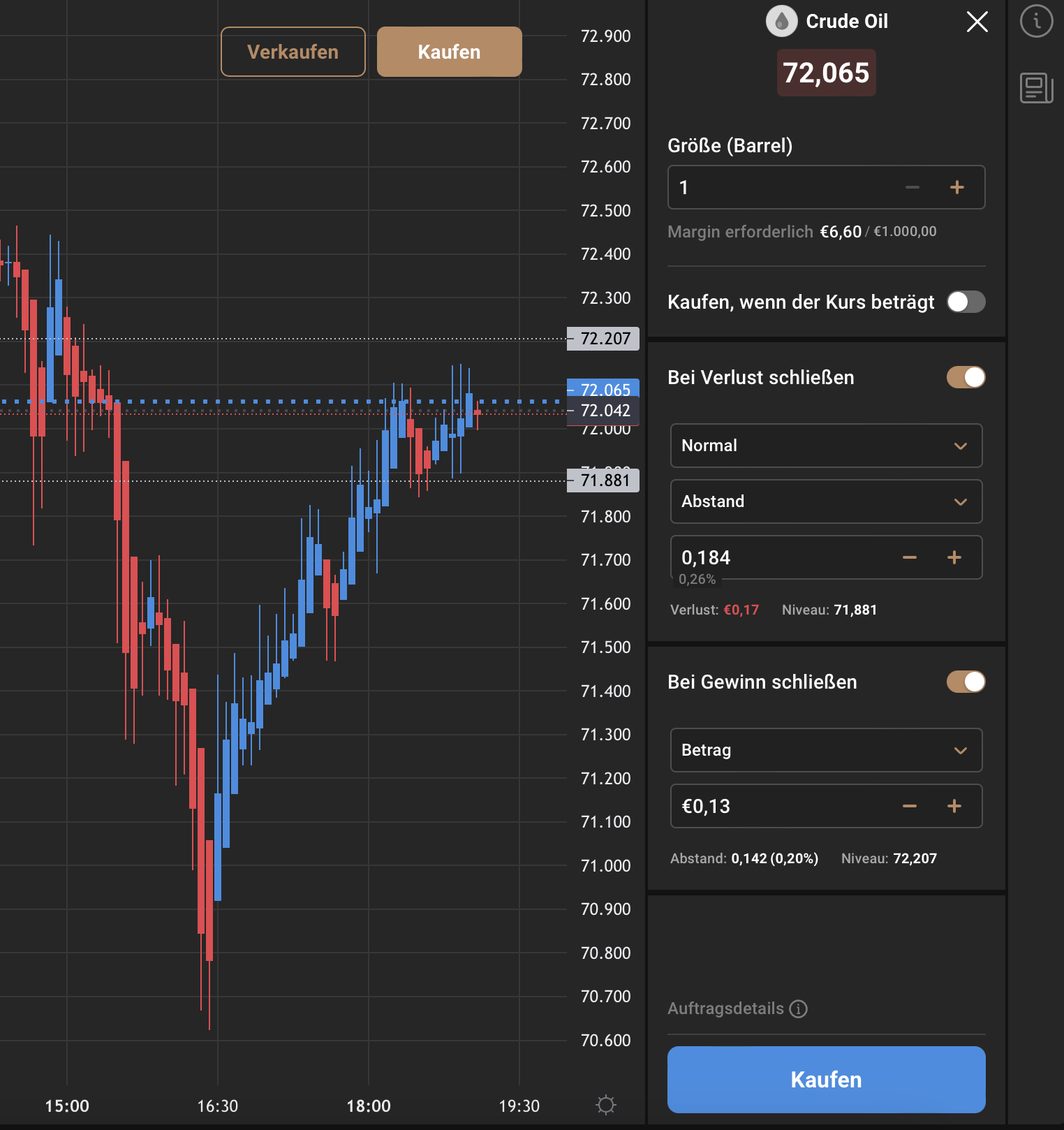Click the barrel size input field
The image size is (1064, 1130).
[x=782, y=187]
